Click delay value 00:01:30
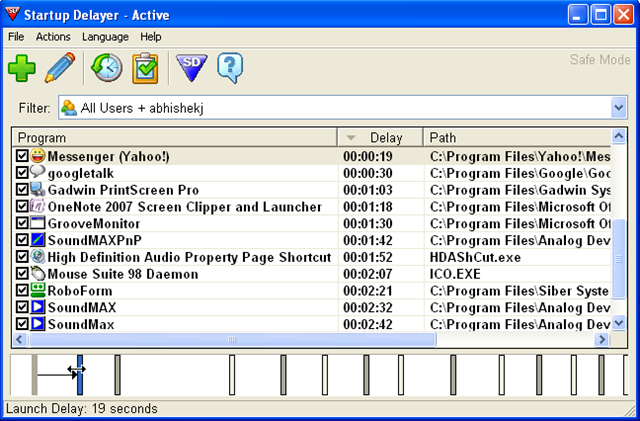The width and height of the screenshot is (640, 421). tap(368, 223)
